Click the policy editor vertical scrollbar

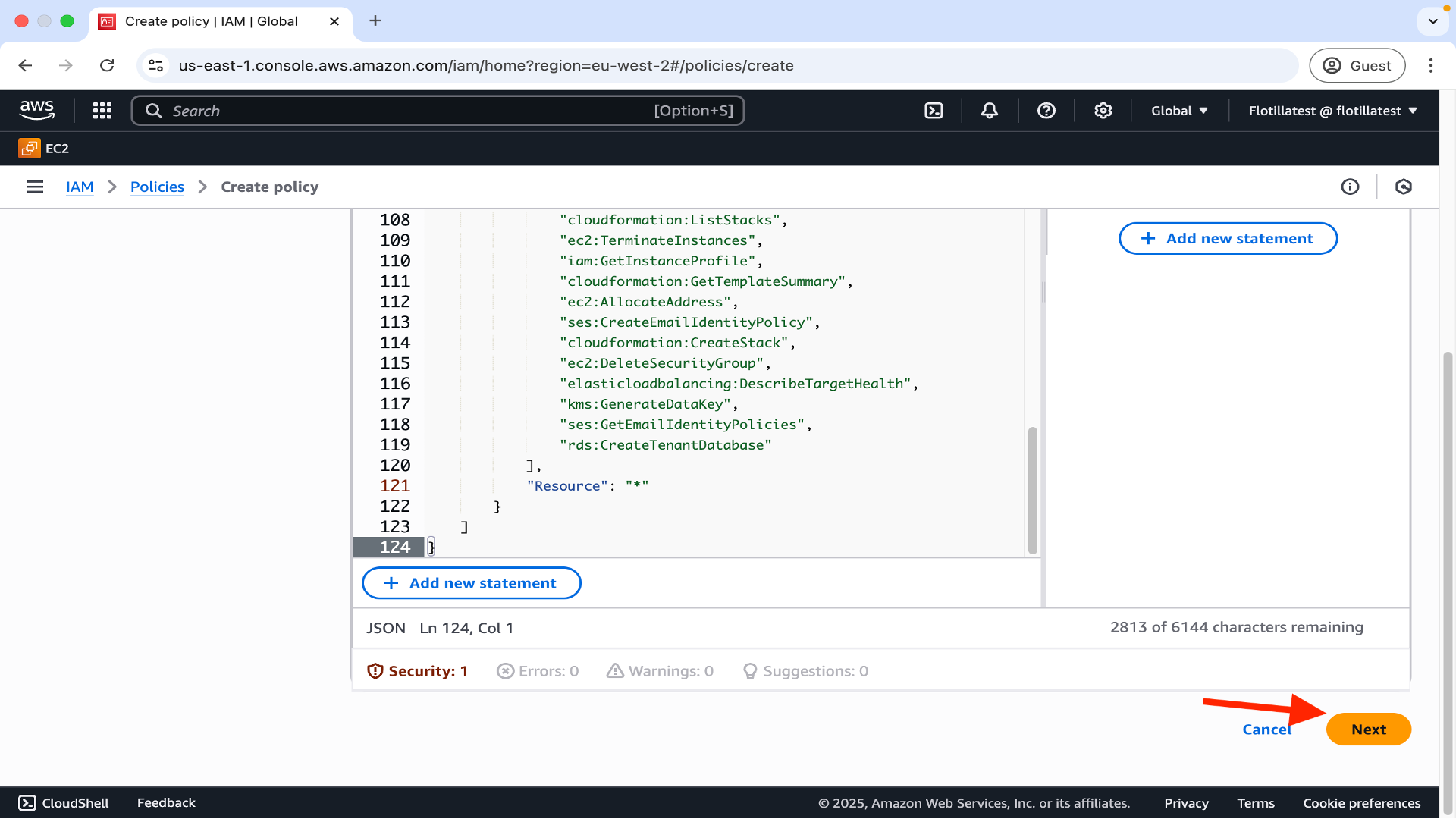[1032, 490]
